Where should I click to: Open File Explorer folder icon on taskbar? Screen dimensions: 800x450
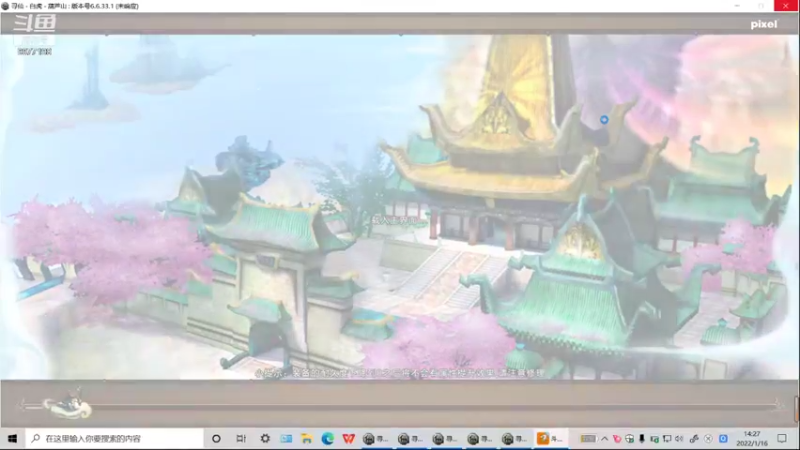(x=307, y=438)
